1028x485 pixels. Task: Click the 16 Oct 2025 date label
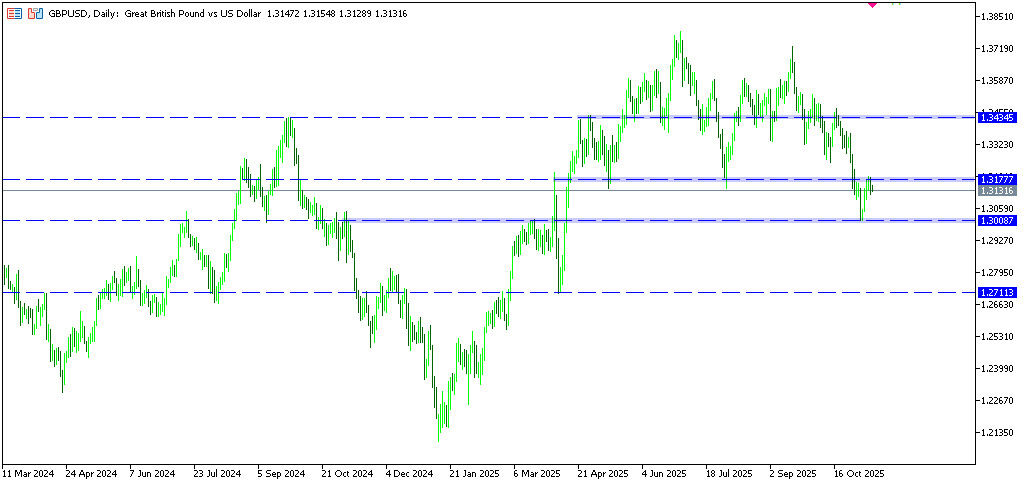coord(858,473)
